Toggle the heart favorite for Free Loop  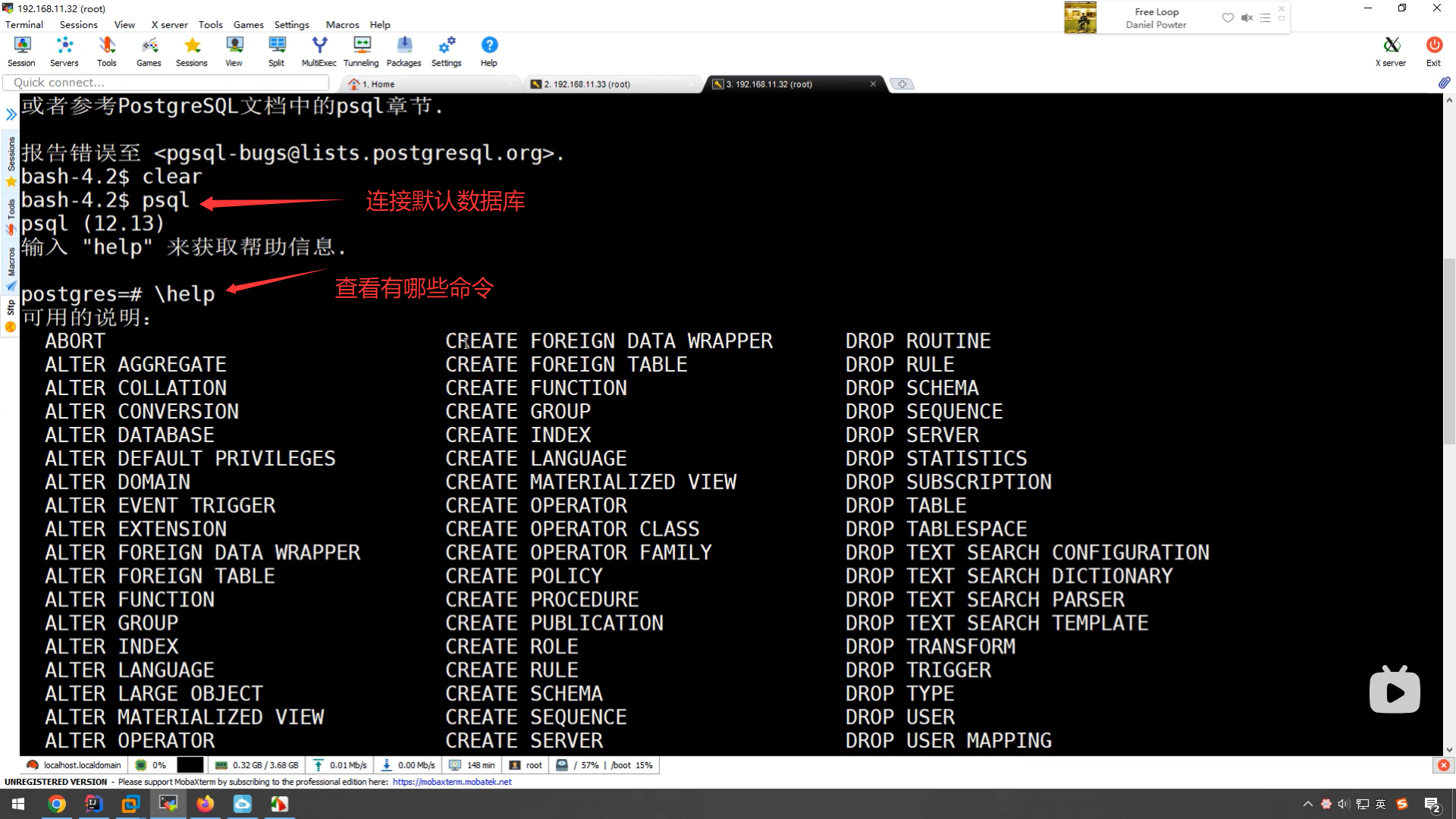click(1227, 17)
